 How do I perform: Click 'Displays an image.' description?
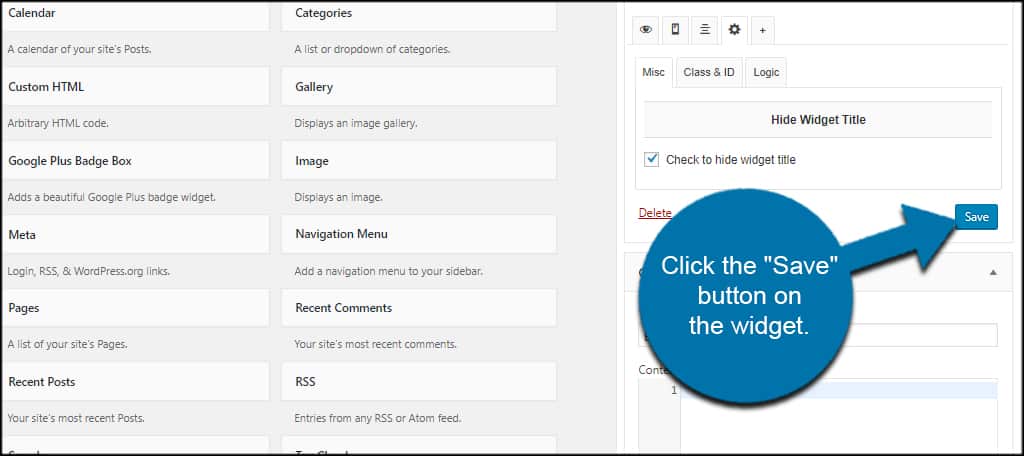tap(338, 197)
